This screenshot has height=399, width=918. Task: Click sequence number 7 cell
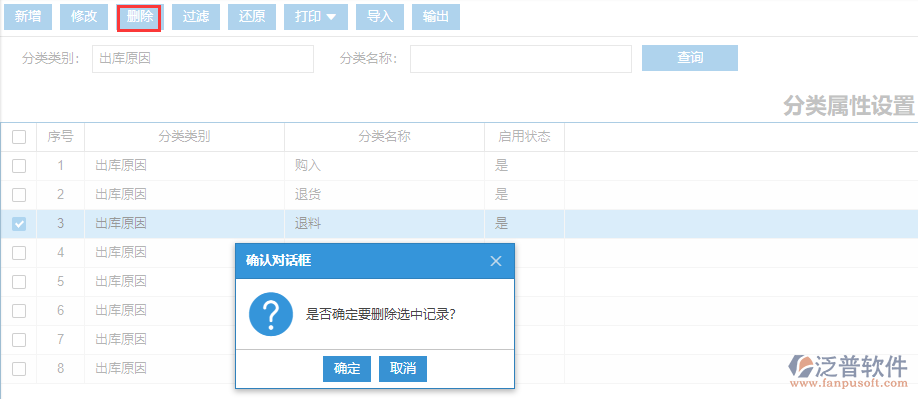(60, 339)
